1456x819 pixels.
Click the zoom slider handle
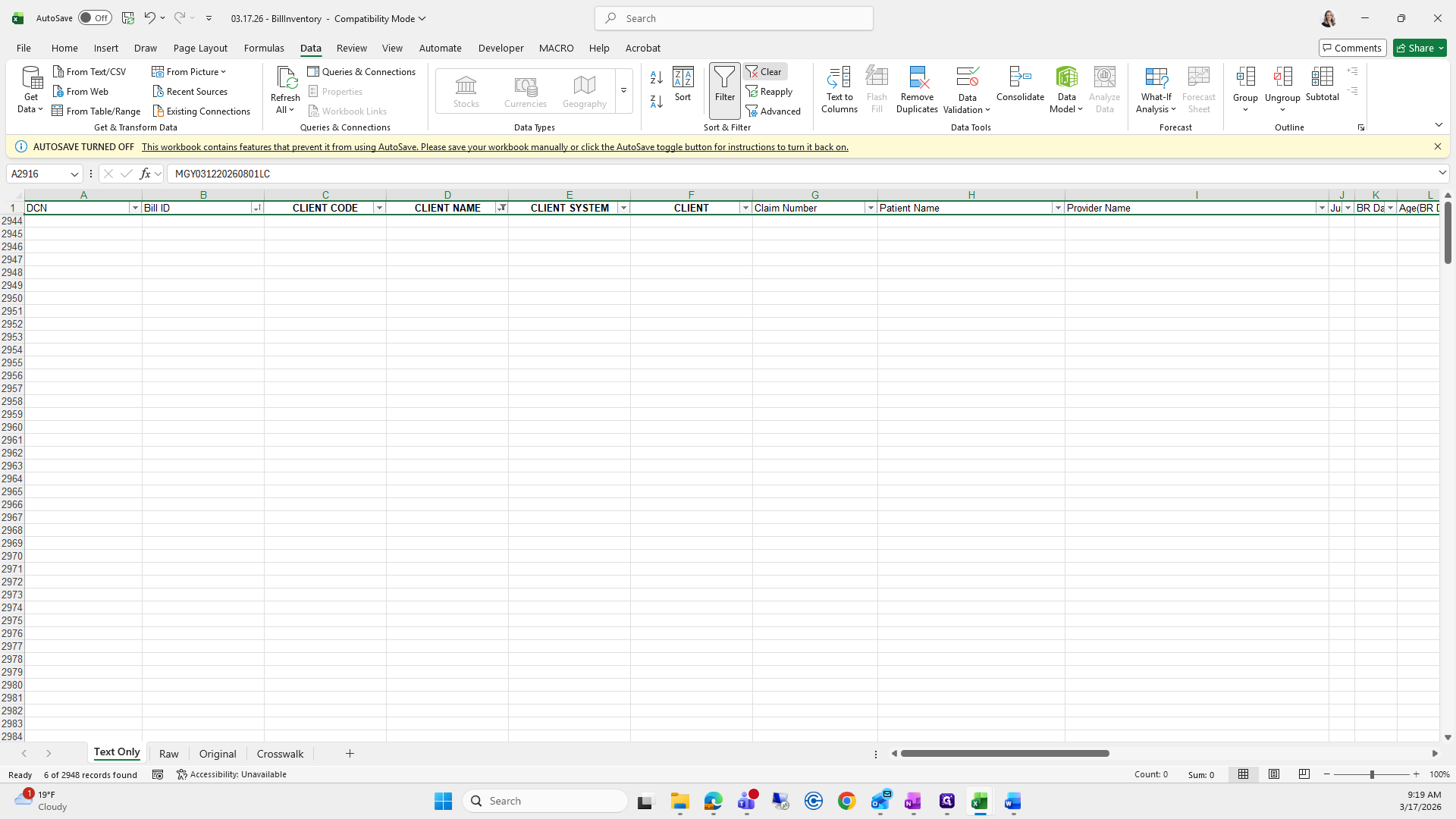click(x=1371, y=774)
